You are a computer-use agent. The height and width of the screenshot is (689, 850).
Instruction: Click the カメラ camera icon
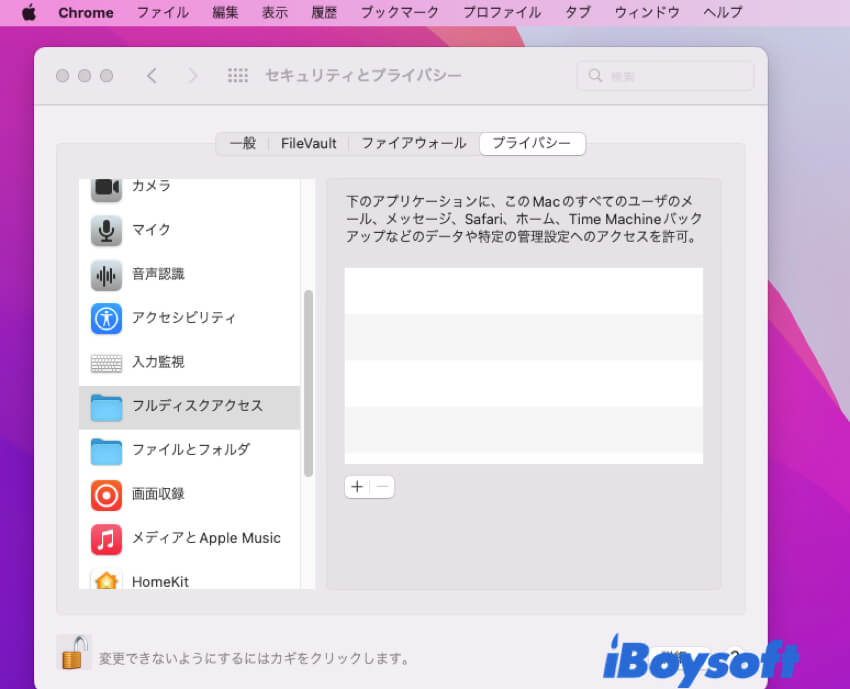click(x=106, y=188)
